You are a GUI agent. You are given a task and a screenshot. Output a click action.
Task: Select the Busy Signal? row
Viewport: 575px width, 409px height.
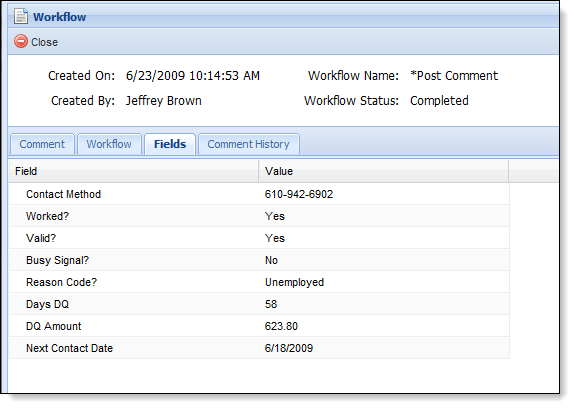coord(259,260)
